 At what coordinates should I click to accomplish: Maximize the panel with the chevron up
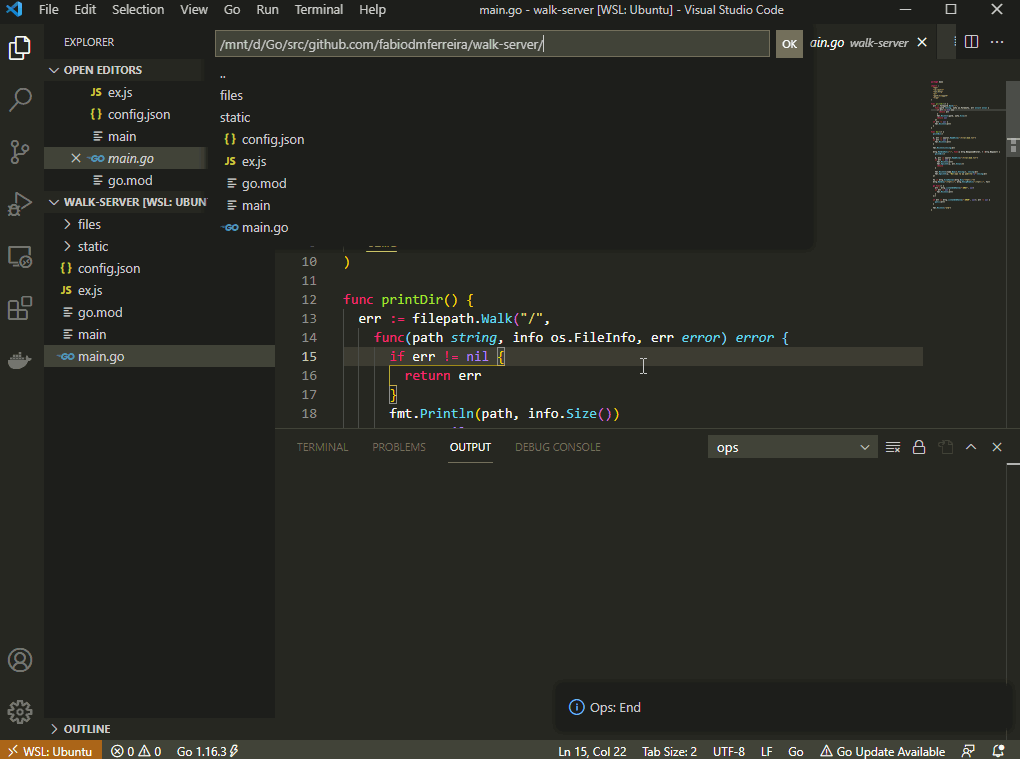click(971, 447)
